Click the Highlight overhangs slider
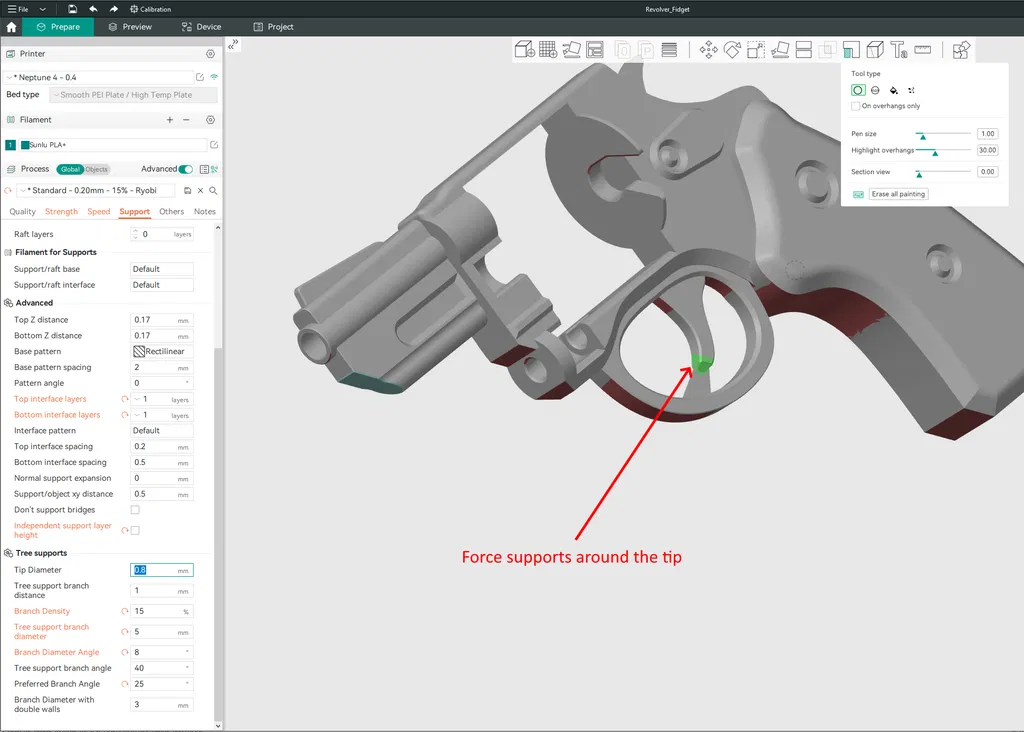This screenshot has height=732, width=1024. (943, 151)
